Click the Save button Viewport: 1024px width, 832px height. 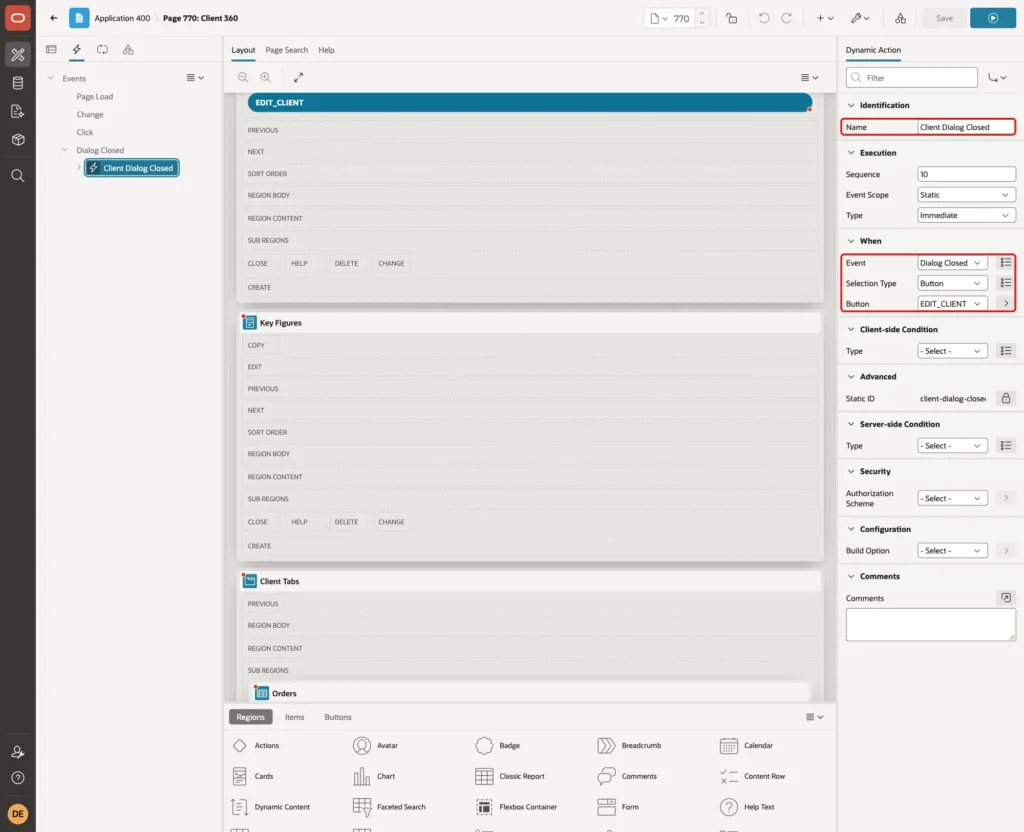(x=944, y=18)
